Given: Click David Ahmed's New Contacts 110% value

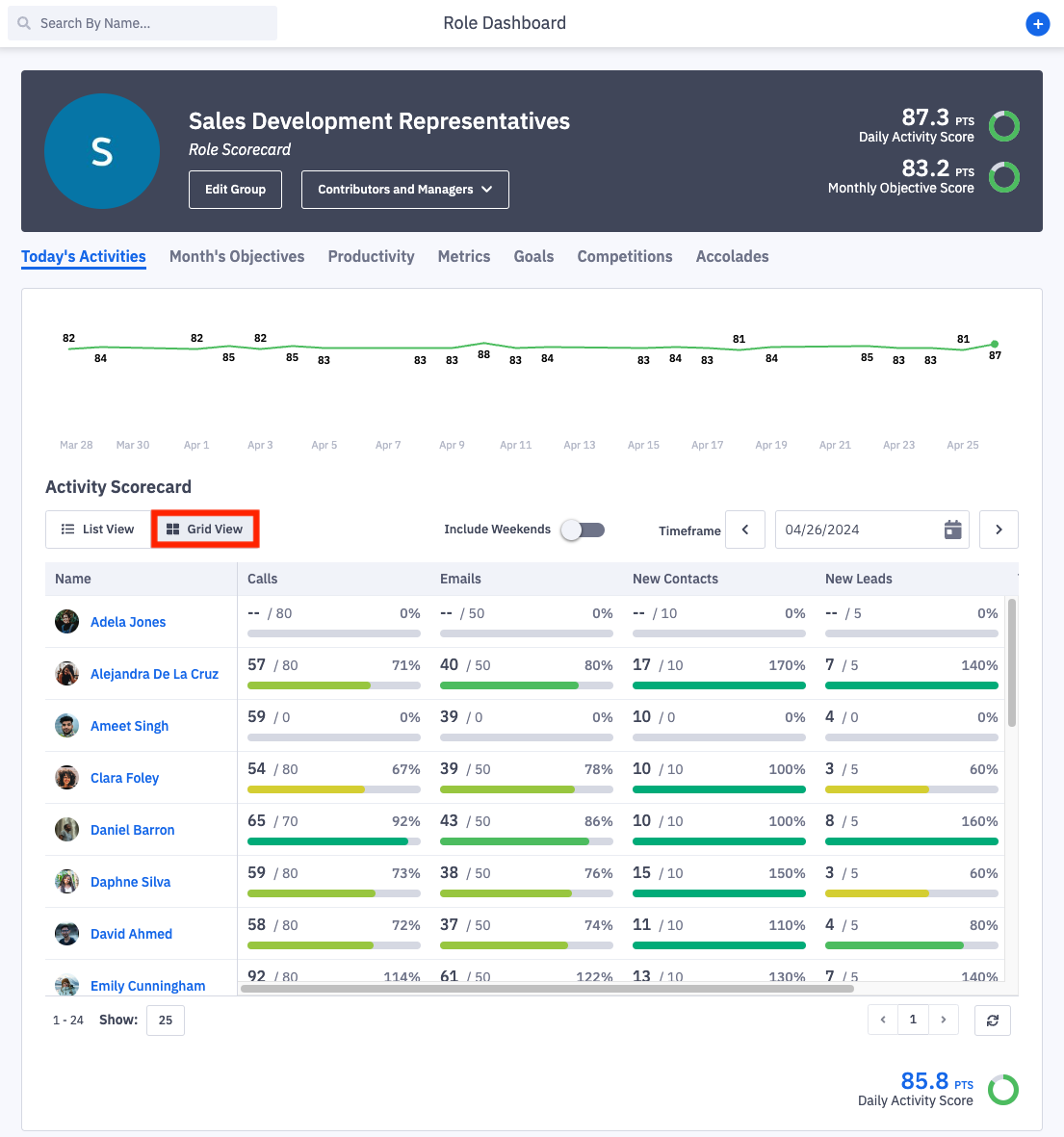Looking at the screenshot, I should click(787, 925).
